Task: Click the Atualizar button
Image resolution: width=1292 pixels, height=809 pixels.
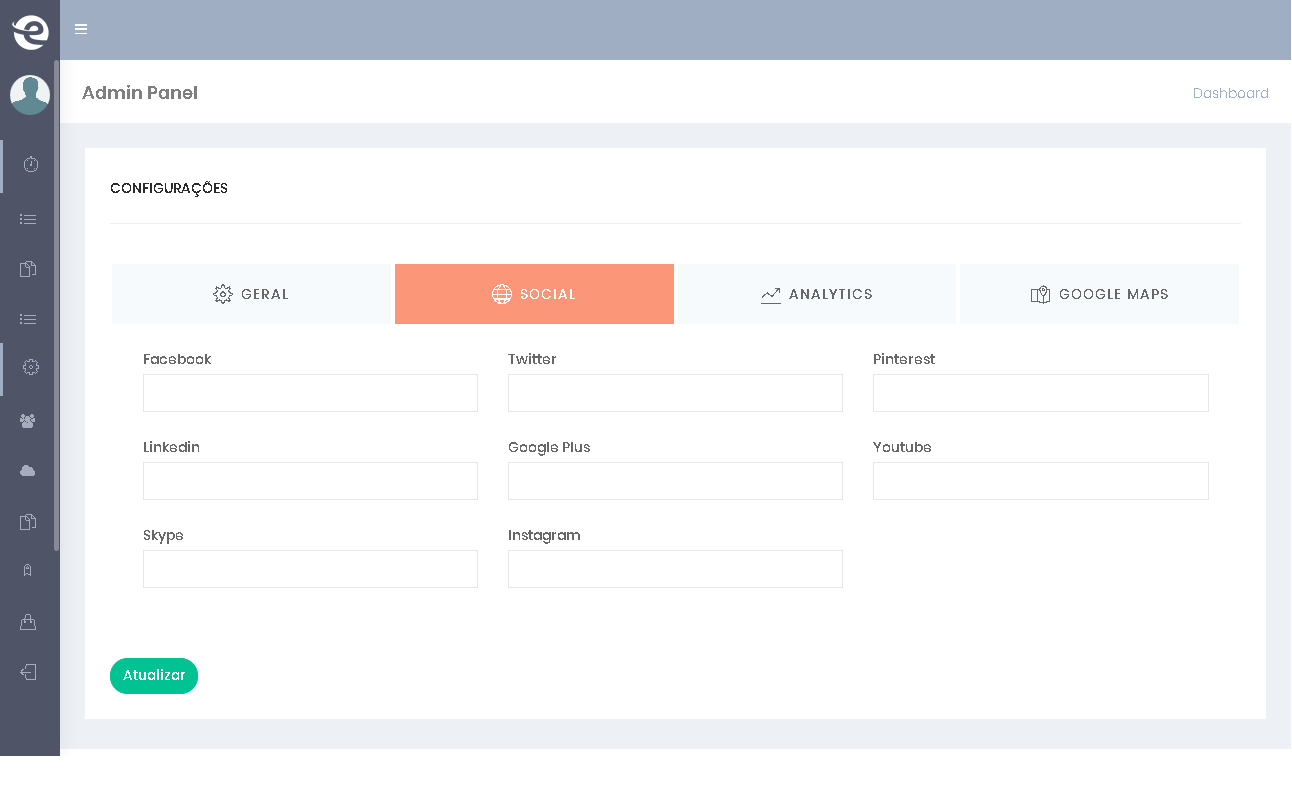Action: point(154,676)
